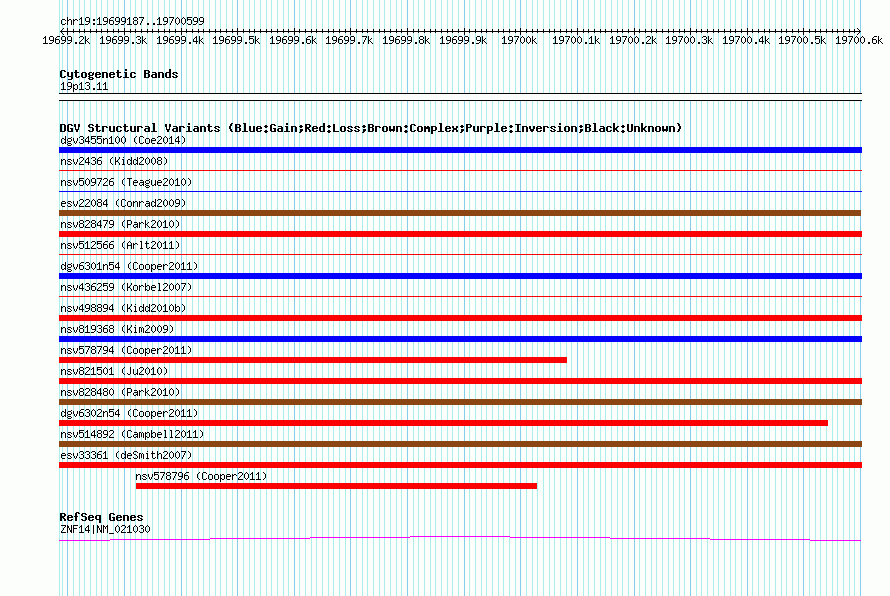Open nsv509726 (Teague2010) variant label
The image size is (890, 596).
click(x=126, y=182)
